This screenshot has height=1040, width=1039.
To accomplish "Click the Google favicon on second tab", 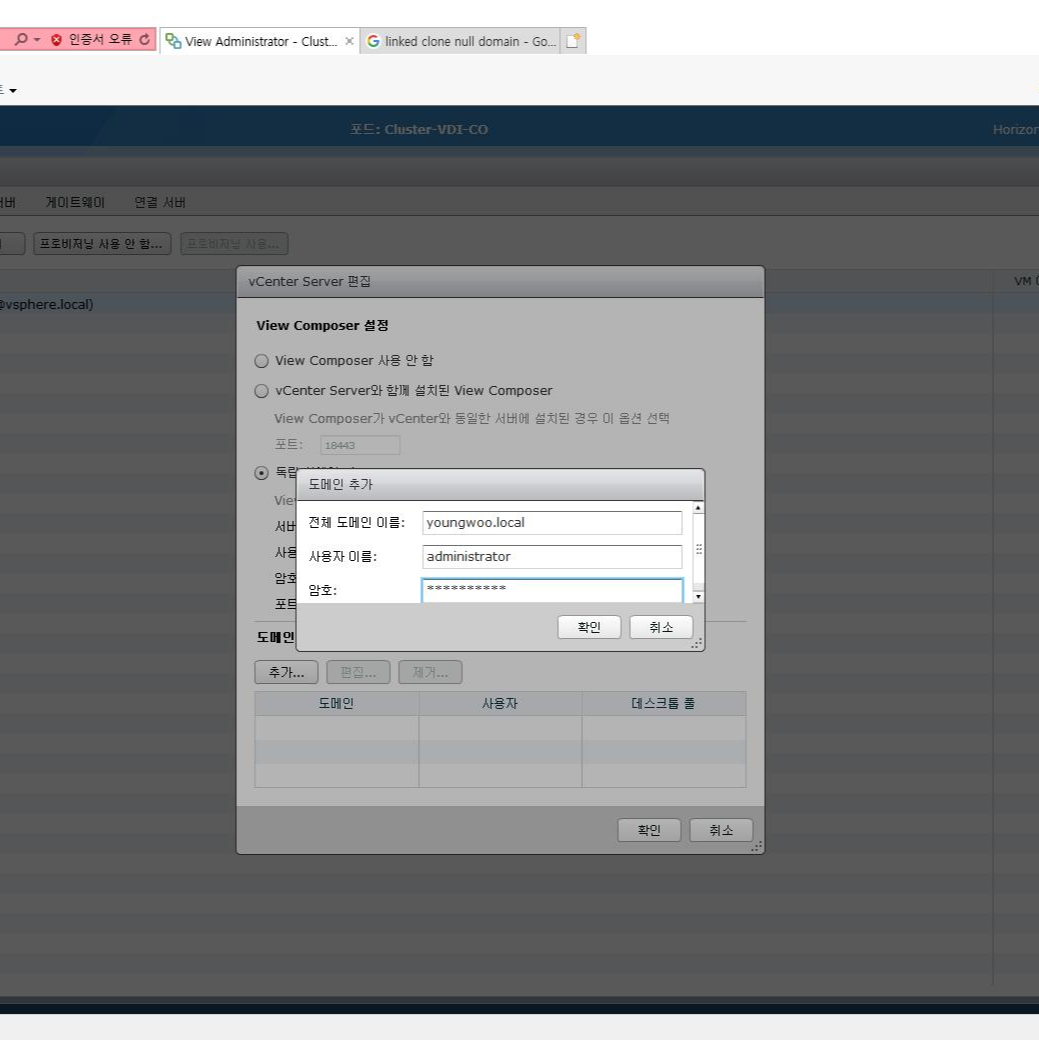I will click(374, 41).
